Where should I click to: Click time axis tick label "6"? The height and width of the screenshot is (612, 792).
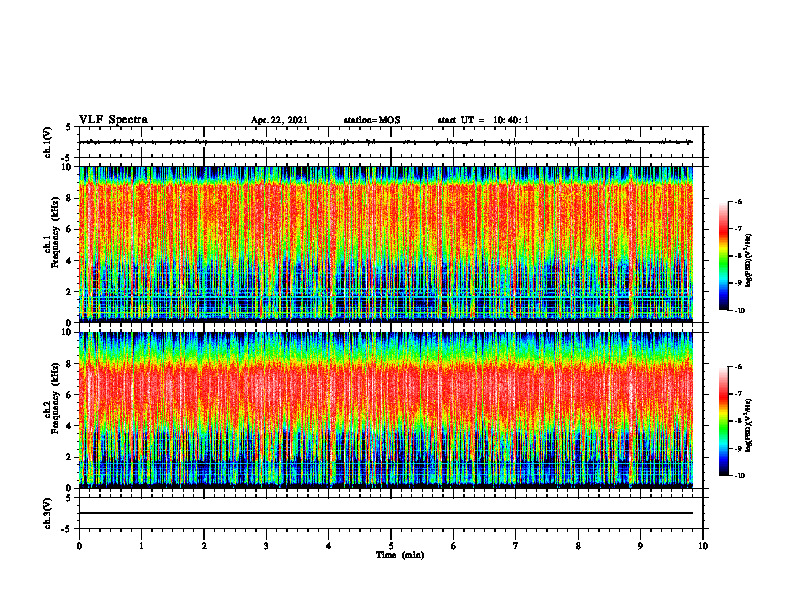click(x=454, y=546)
